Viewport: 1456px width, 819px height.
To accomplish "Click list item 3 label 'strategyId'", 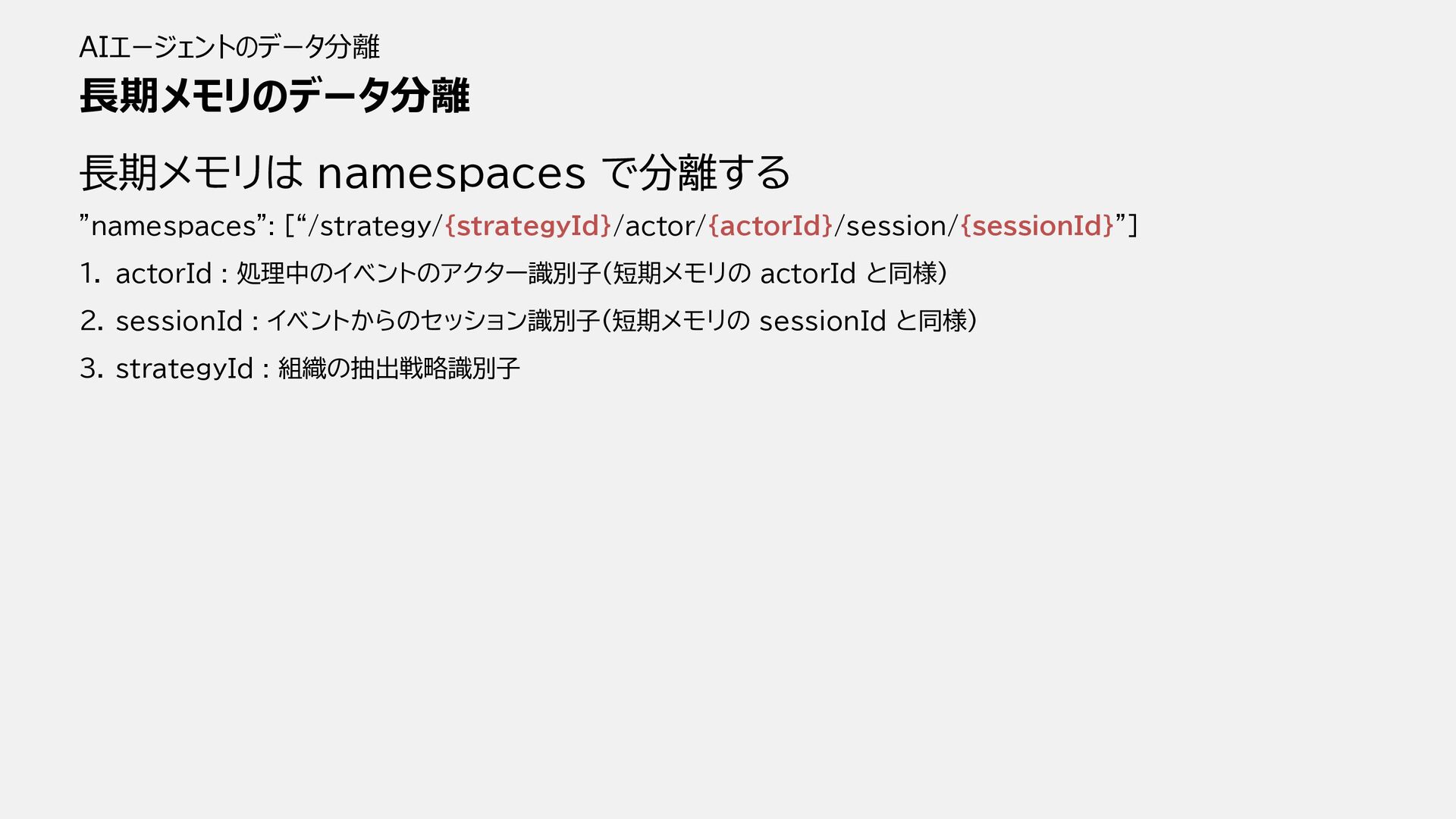I will coord(184,369).
